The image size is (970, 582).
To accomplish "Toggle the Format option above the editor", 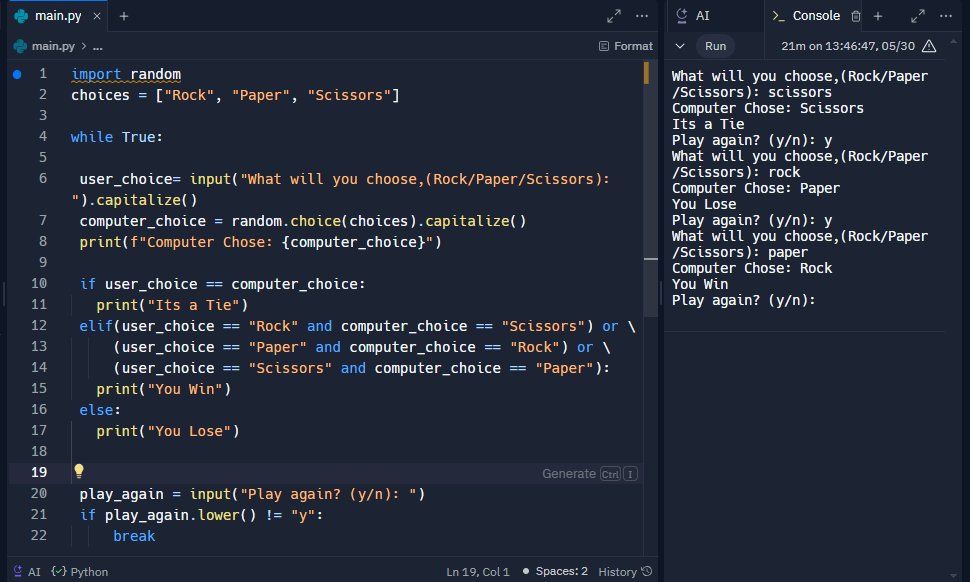I will (625, 45).
